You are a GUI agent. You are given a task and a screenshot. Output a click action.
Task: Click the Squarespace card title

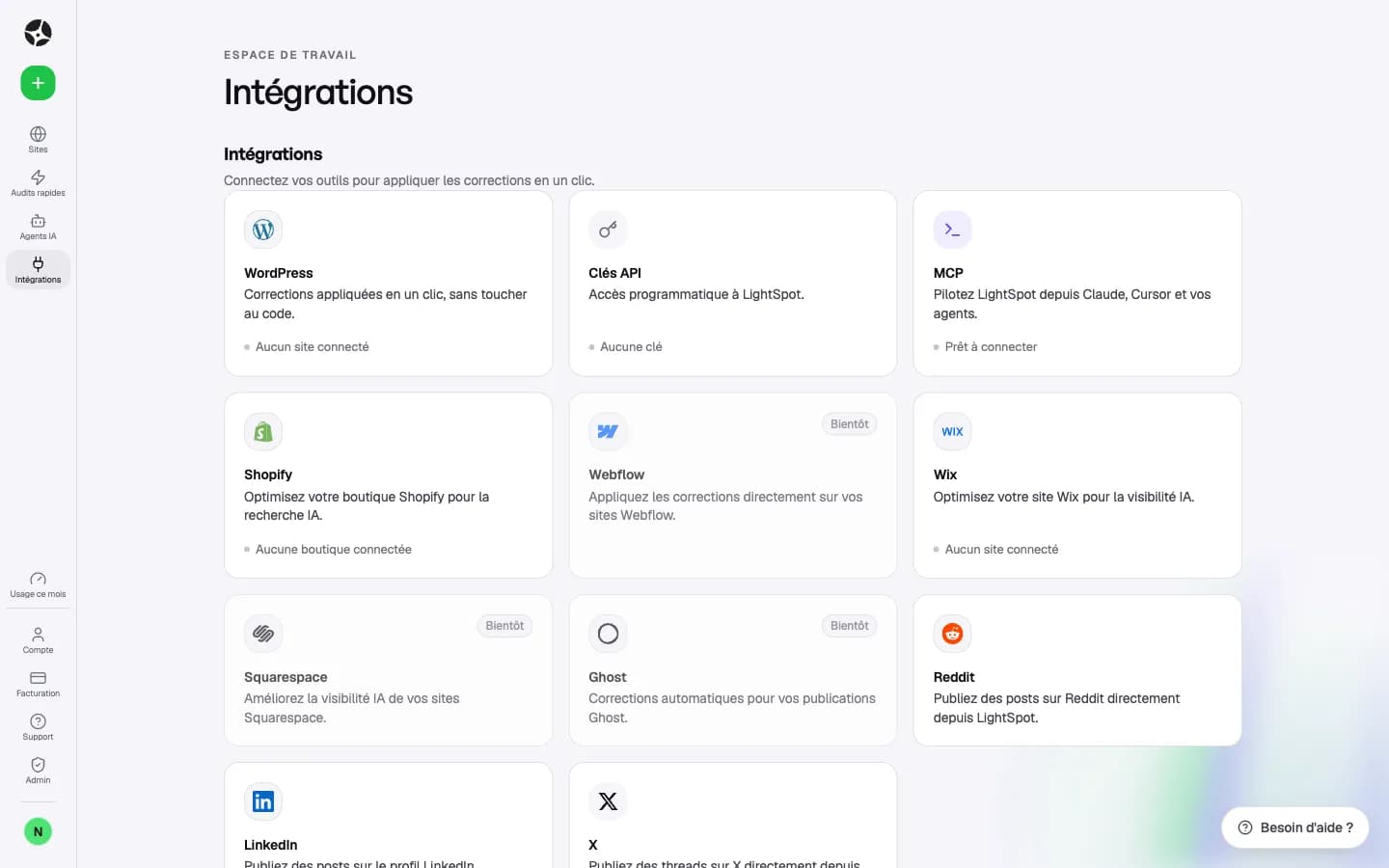286,677
